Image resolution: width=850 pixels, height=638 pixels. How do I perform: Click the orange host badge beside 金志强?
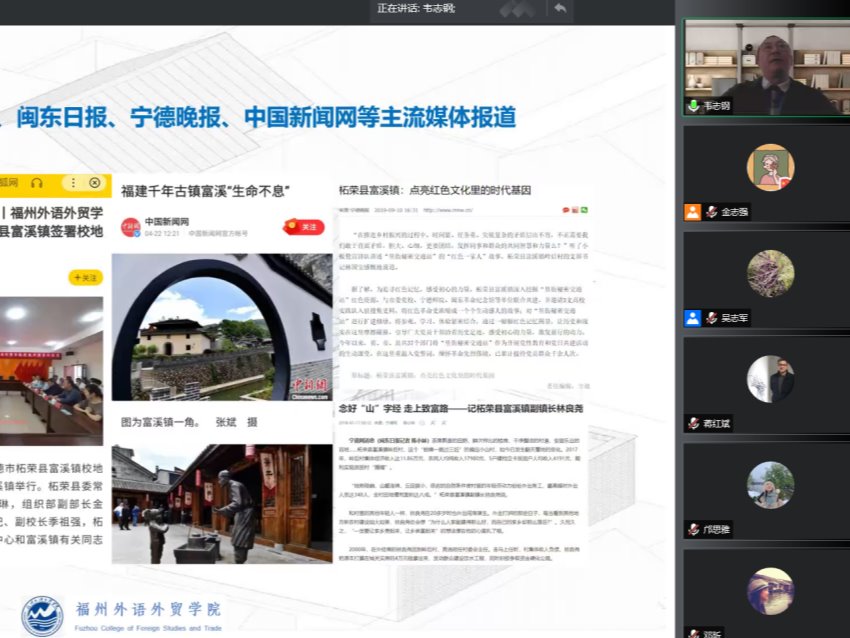692,212
